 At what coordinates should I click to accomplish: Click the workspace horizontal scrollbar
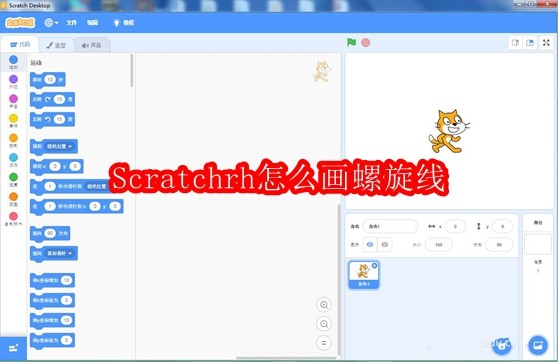[286, 358]
